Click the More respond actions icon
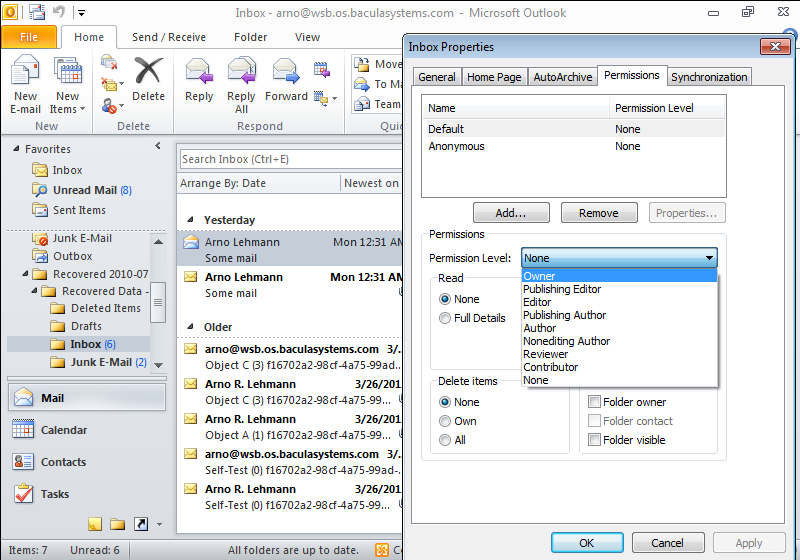This screenshot has height=560, width=800. pos(321,98)
